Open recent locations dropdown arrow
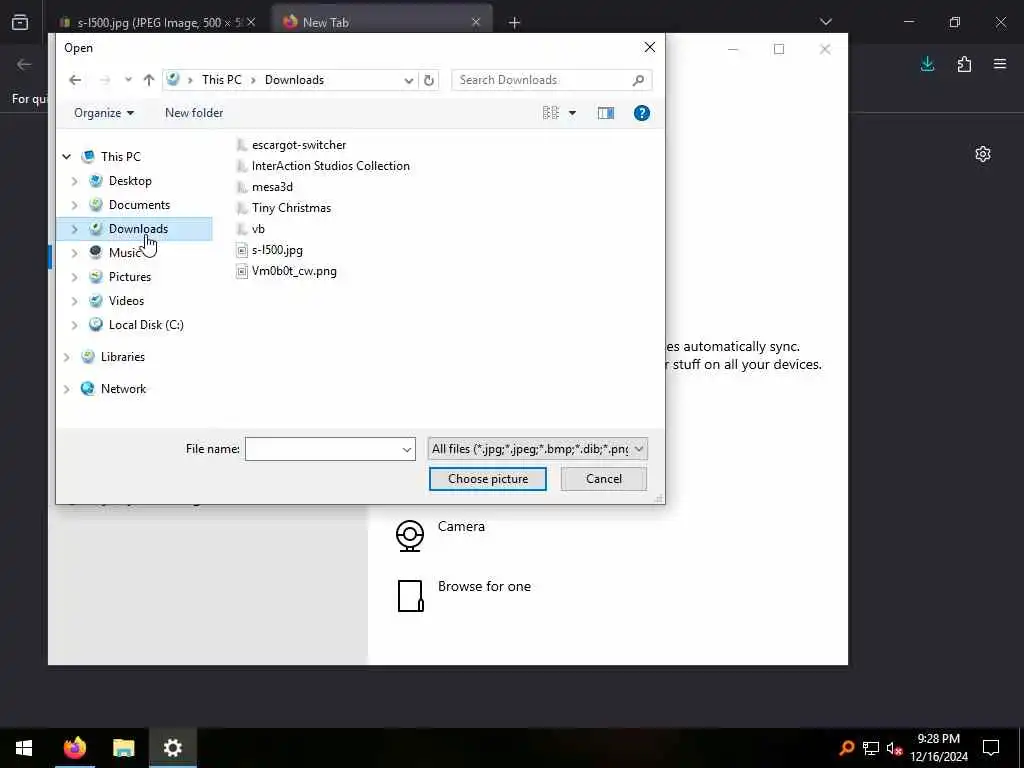Image resolution: width=1024 pixels, height=768 pixels. [128, 80]
